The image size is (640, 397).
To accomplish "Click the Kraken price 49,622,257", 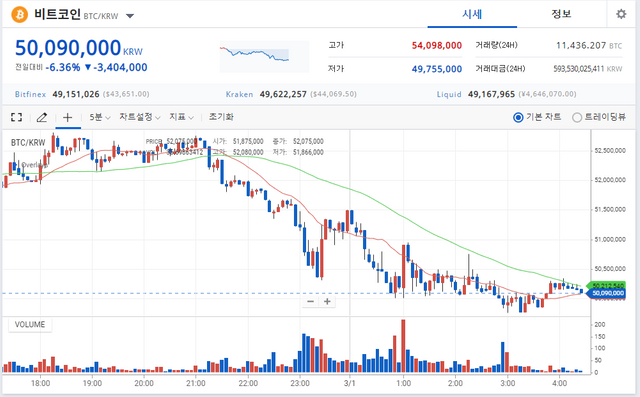I will coord(283,94).
